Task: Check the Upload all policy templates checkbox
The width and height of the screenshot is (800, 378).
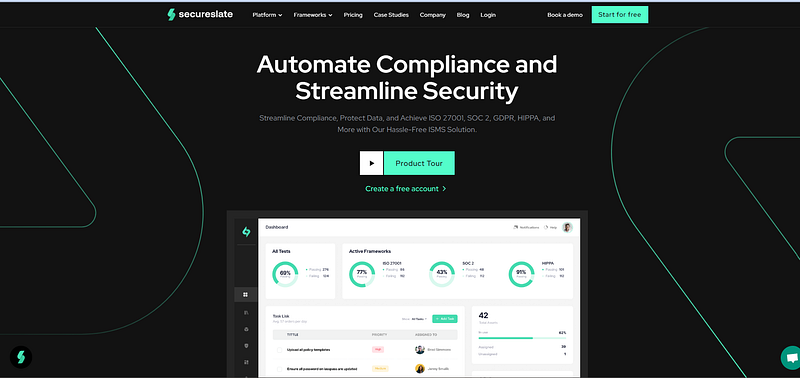Action: click(x=279, y=350)
